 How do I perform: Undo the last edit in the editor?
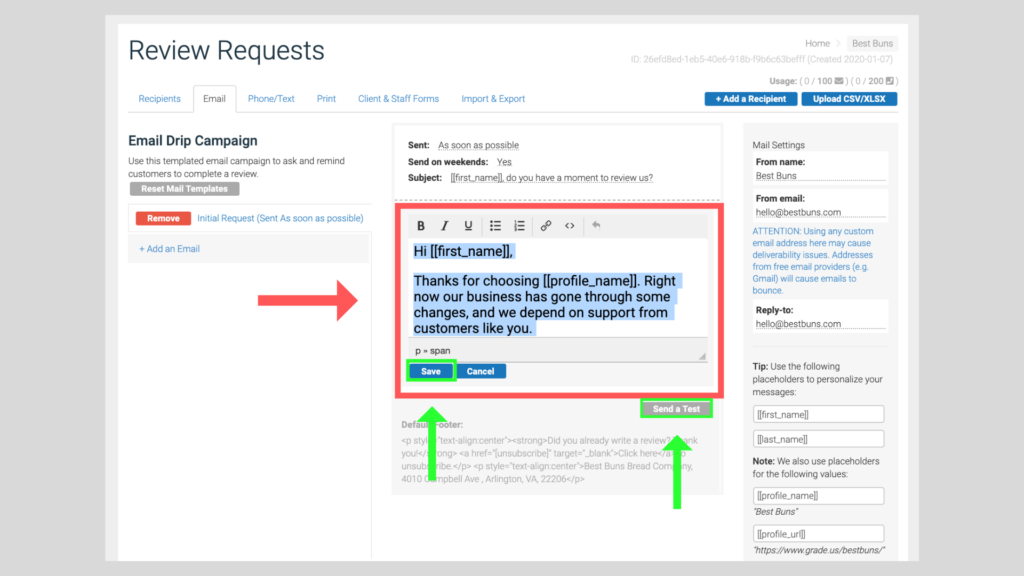[x=596, y=225]
